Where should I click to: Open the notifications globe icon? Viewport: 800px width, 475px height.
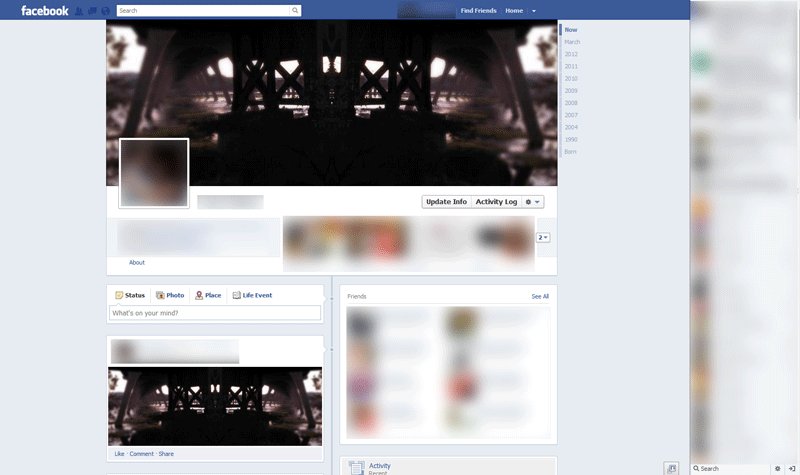106,11
